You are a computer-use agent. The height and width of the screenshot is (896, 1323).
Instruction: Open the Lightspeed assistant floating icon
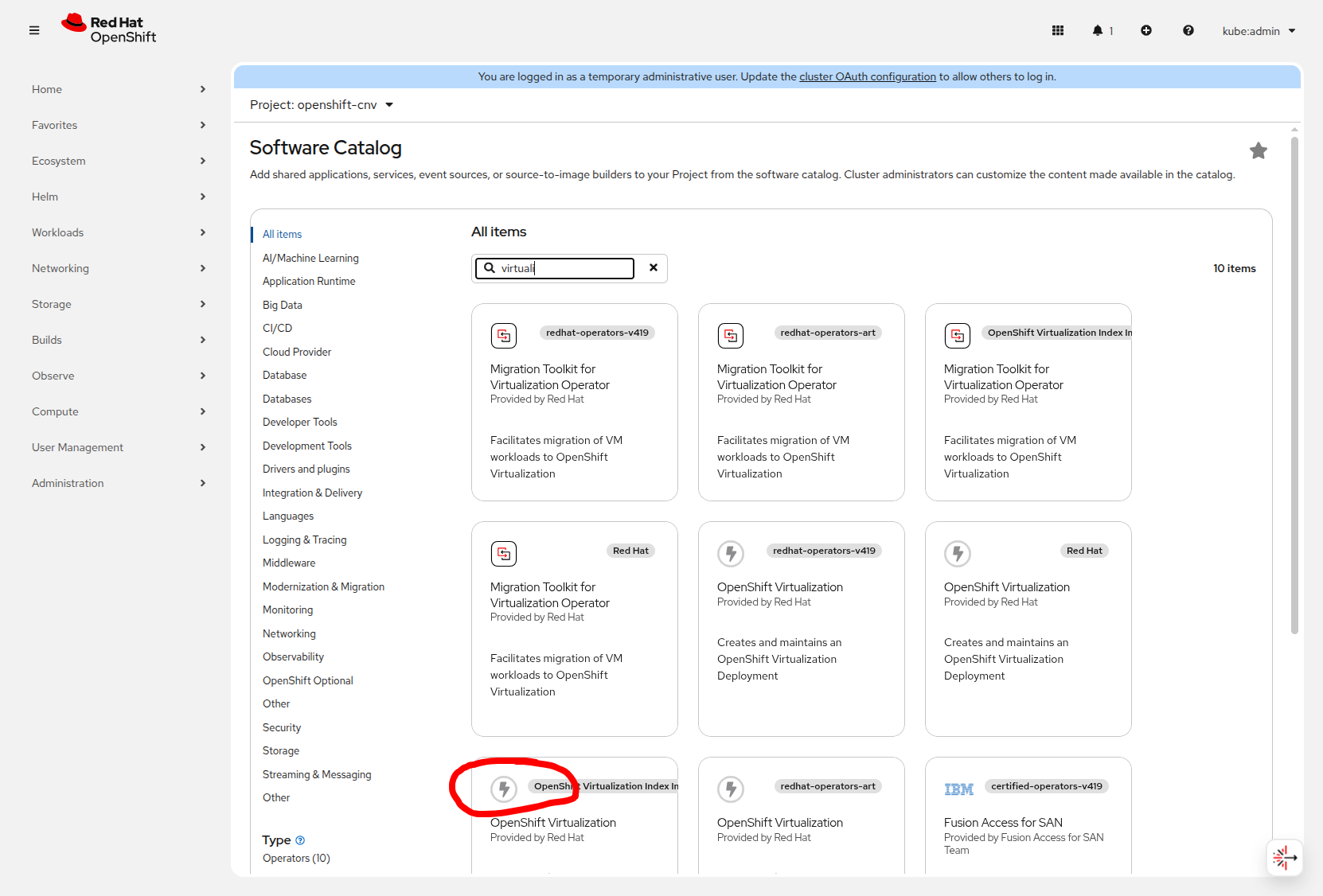tap(1285, 858)
